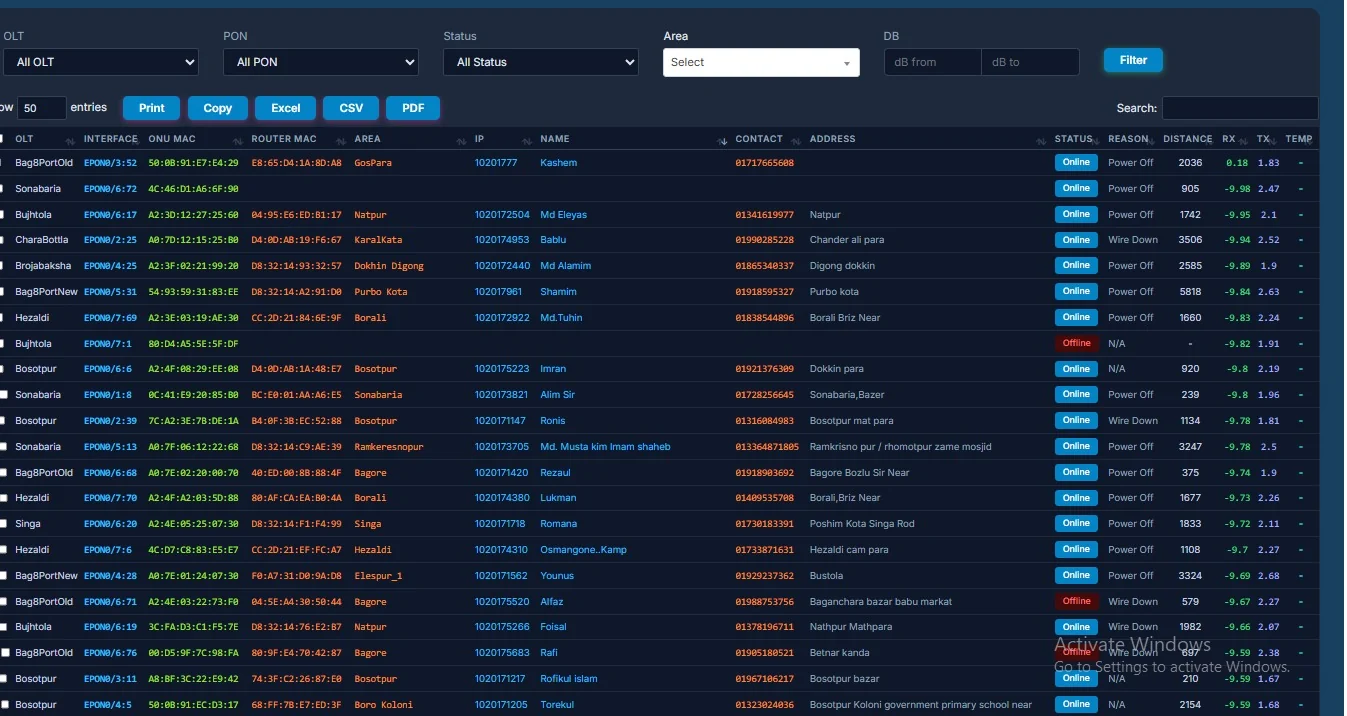Image resolution: width=1347 pixels, height=716 pixels.
Task: Expand the All Status dropdown
Action: tap(541, 62)
